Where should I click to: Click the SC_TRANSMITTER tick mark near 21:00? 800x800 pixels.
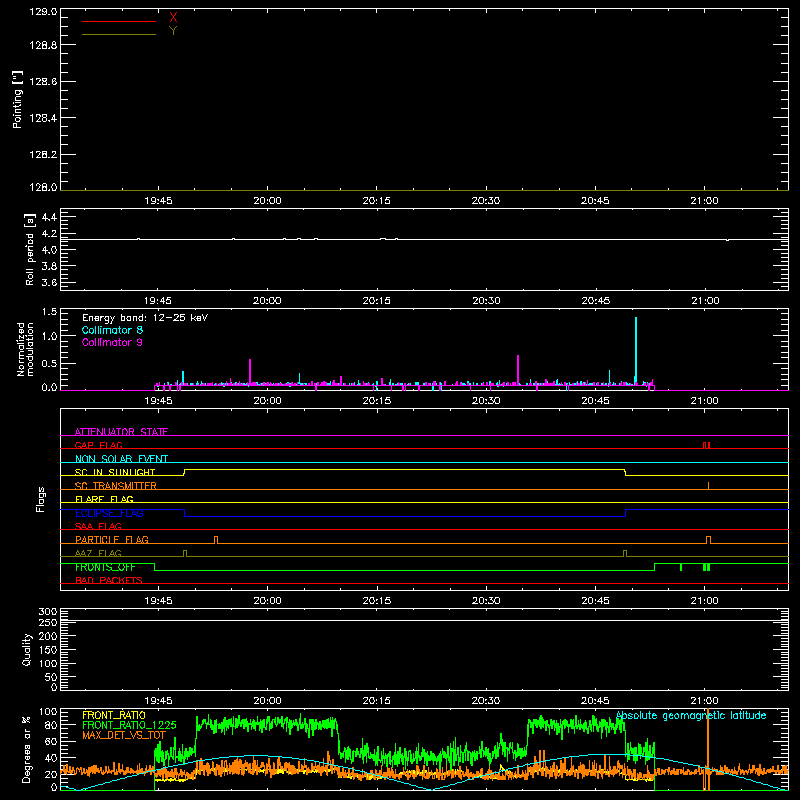point(708,486)
